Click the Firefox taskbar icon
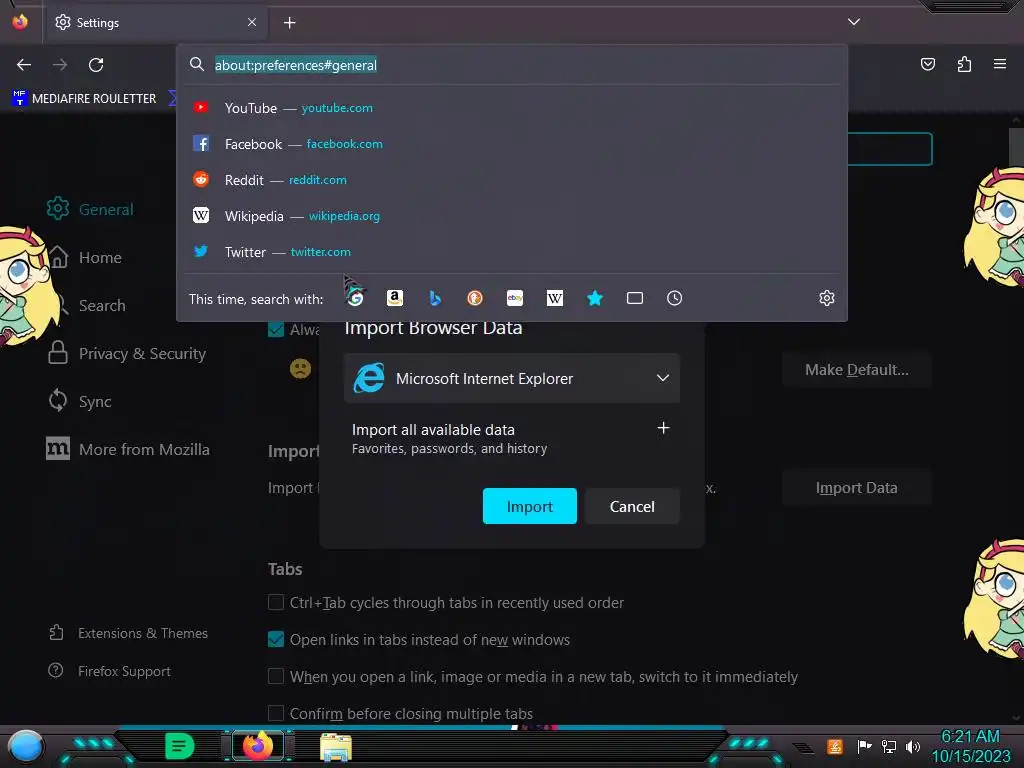 pos(258,746)
